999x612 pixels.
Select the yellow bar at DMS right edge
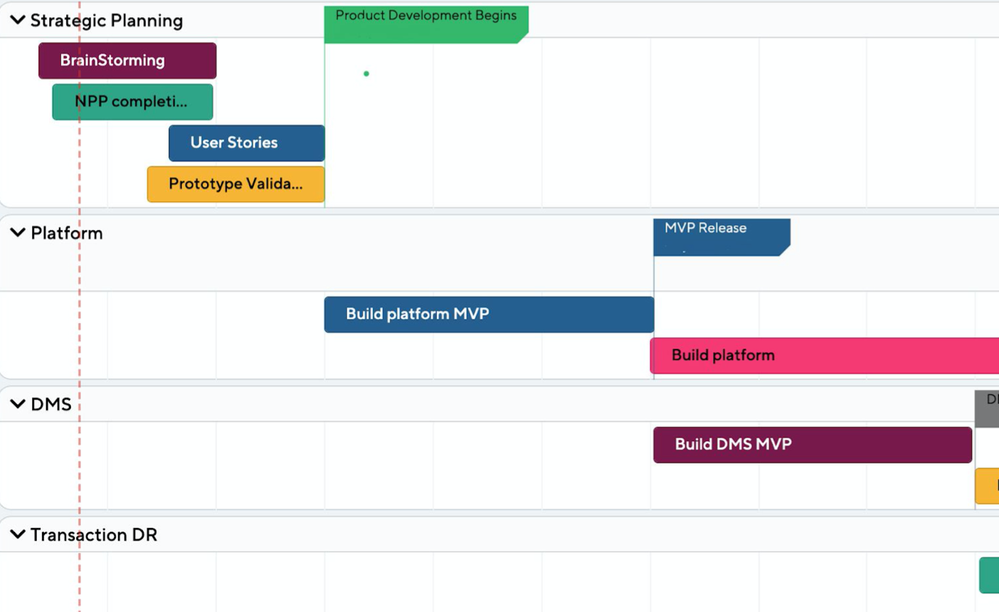(987, 486)
